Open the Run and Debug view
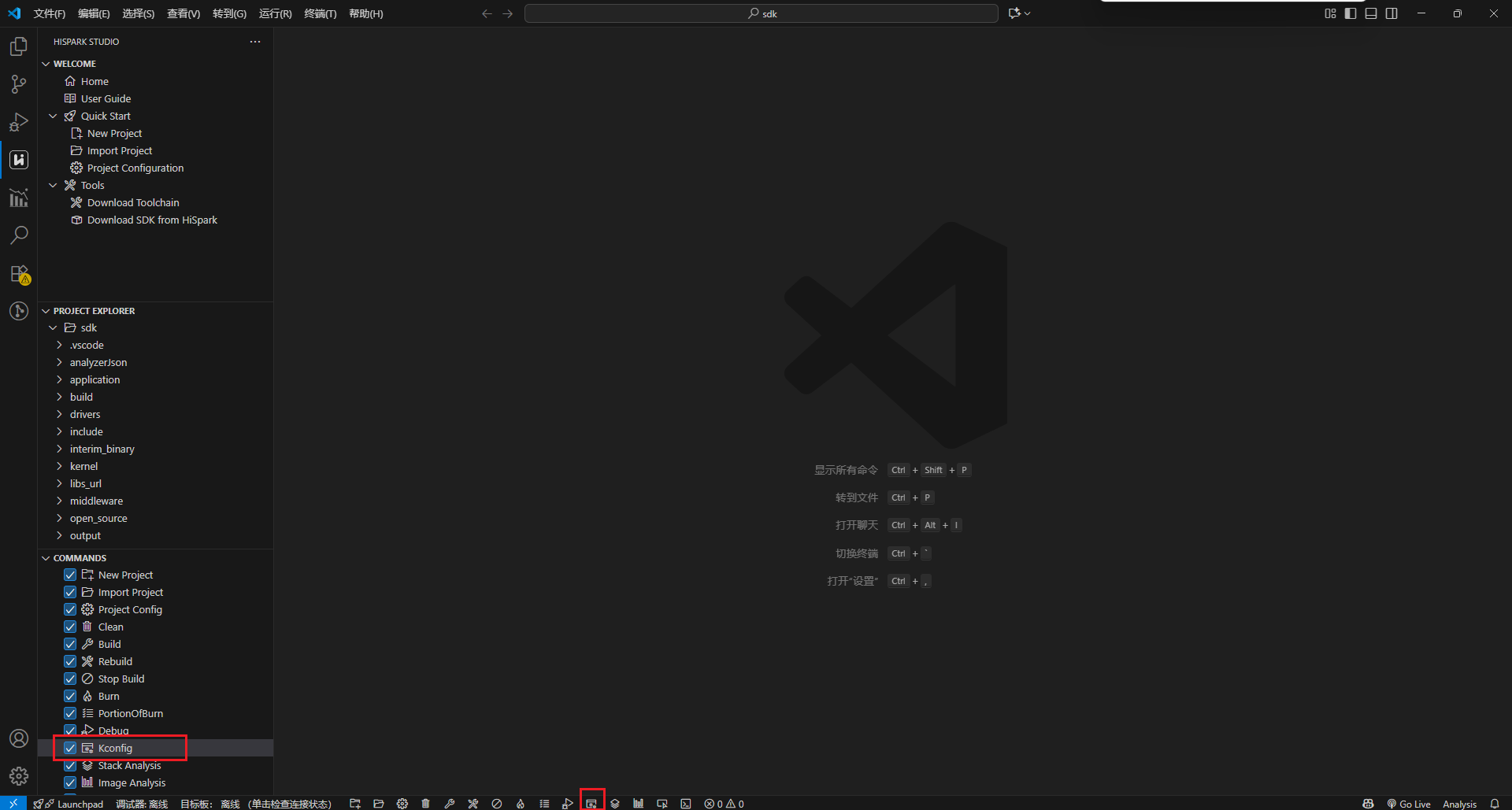 (x=19, y=122)
